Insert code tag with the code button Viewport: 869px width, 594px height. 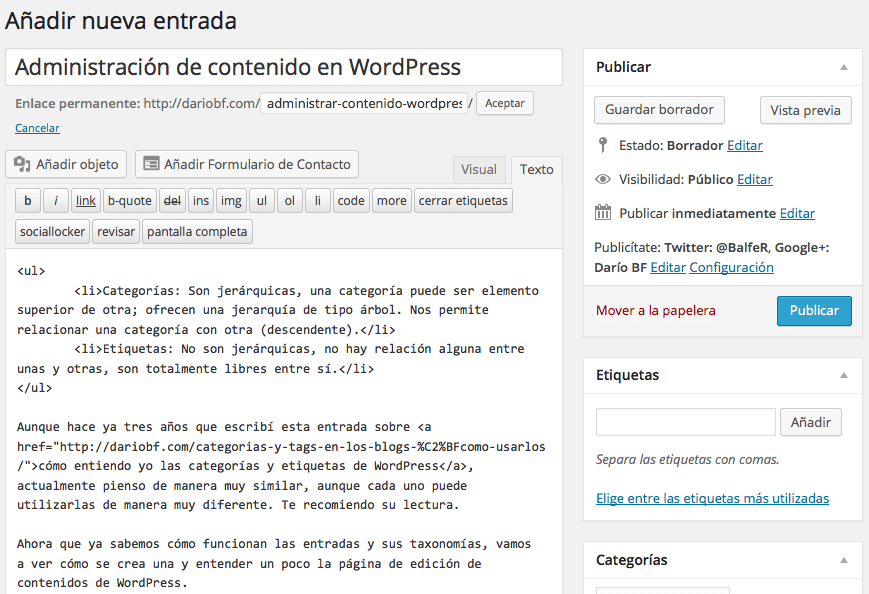point(351,201)
